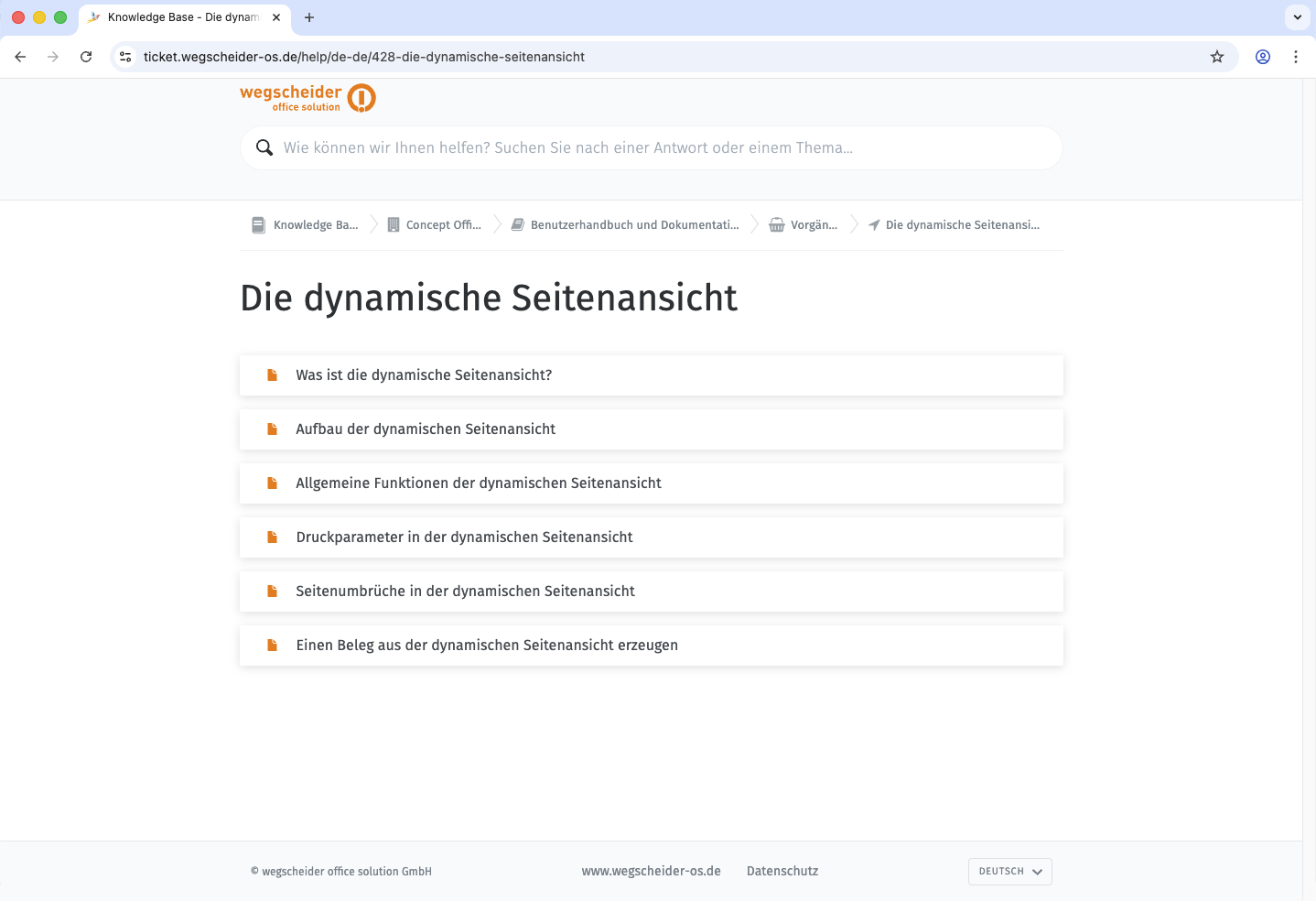Bookmark this page with the star icon

click(x=1216, y=57)
